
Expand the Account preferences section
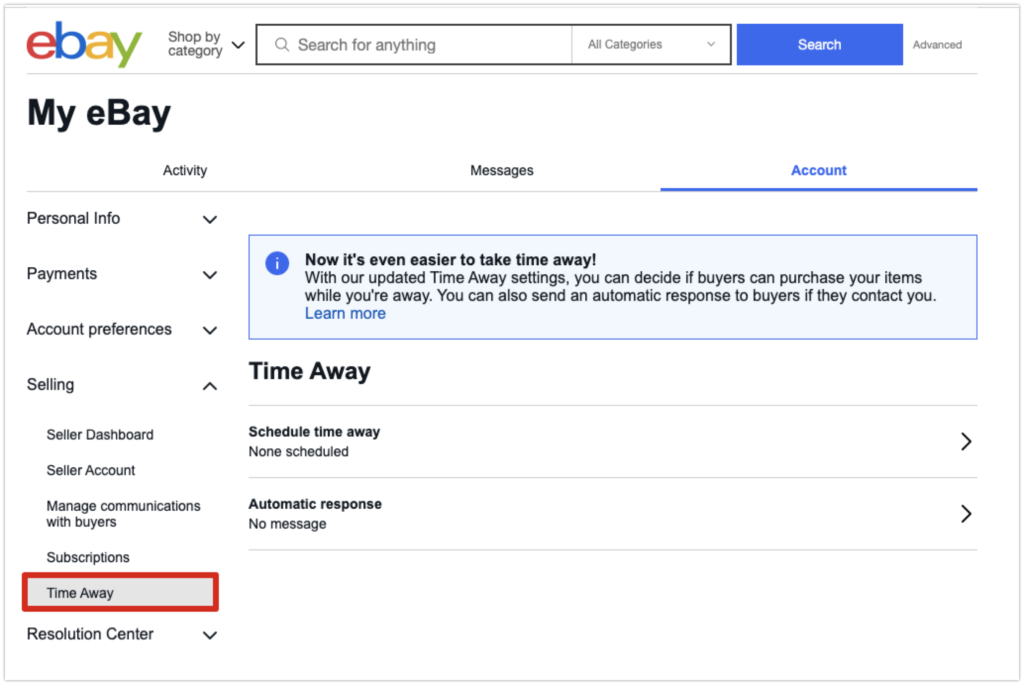click(210, 330)
